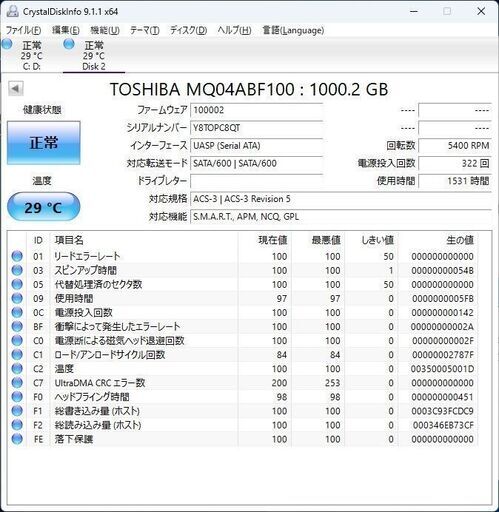Image resolution: width=499 pixels, height=512 pixels.
Task: Click the 正常 health status button
Action: [44, 143]
